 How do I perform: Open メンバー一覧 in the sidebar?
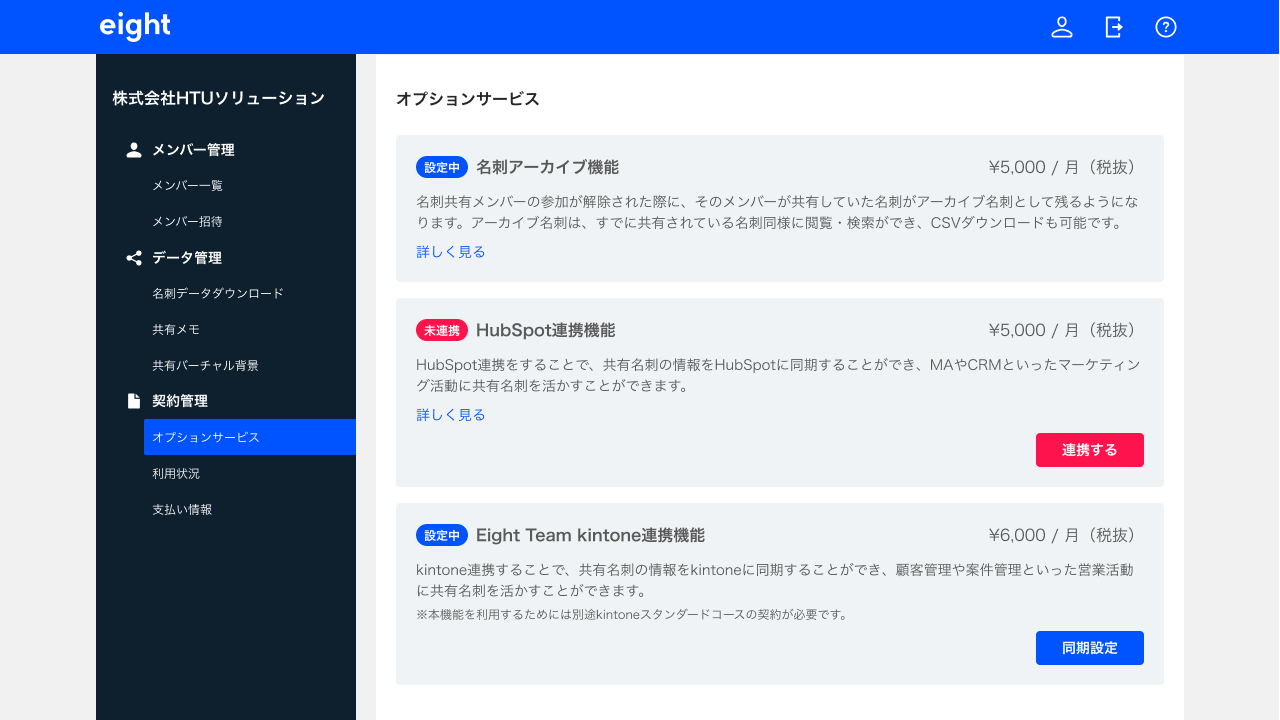(187, 186)
